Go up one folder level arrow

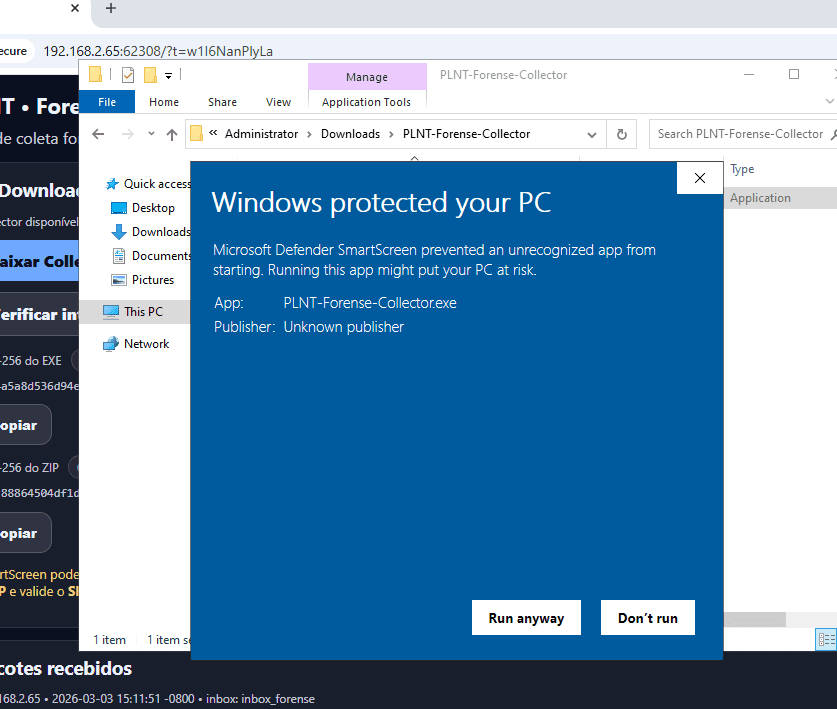pos(172,134)
